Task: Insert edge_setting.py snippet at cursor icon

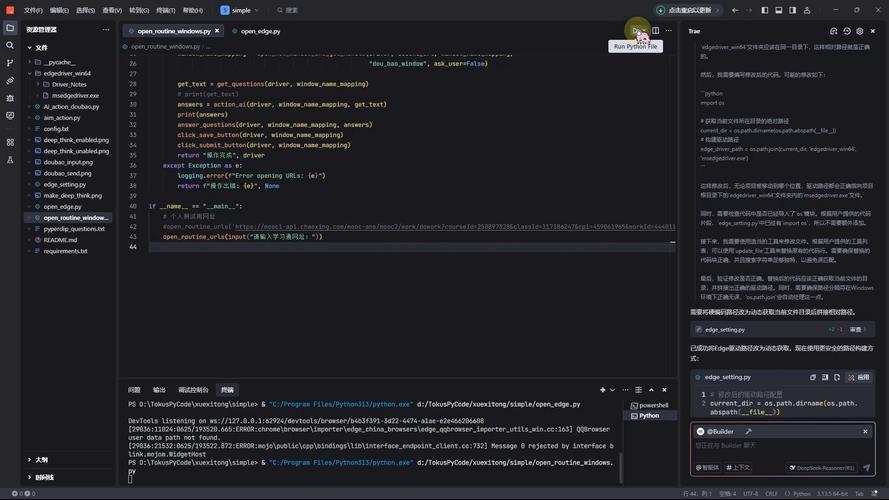Action: pos(825,377)
